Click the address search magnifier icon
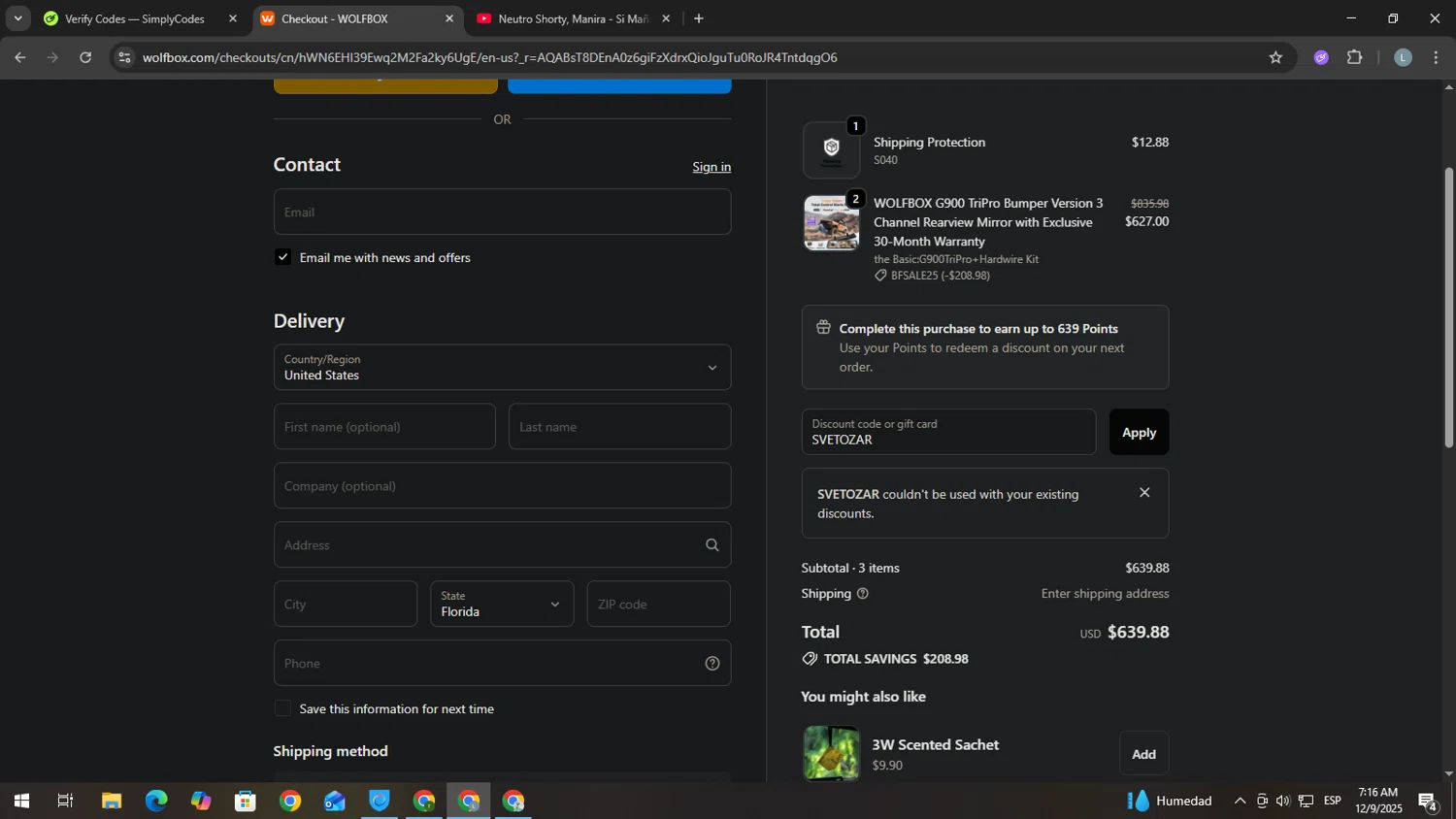 [x=711, y=545]
